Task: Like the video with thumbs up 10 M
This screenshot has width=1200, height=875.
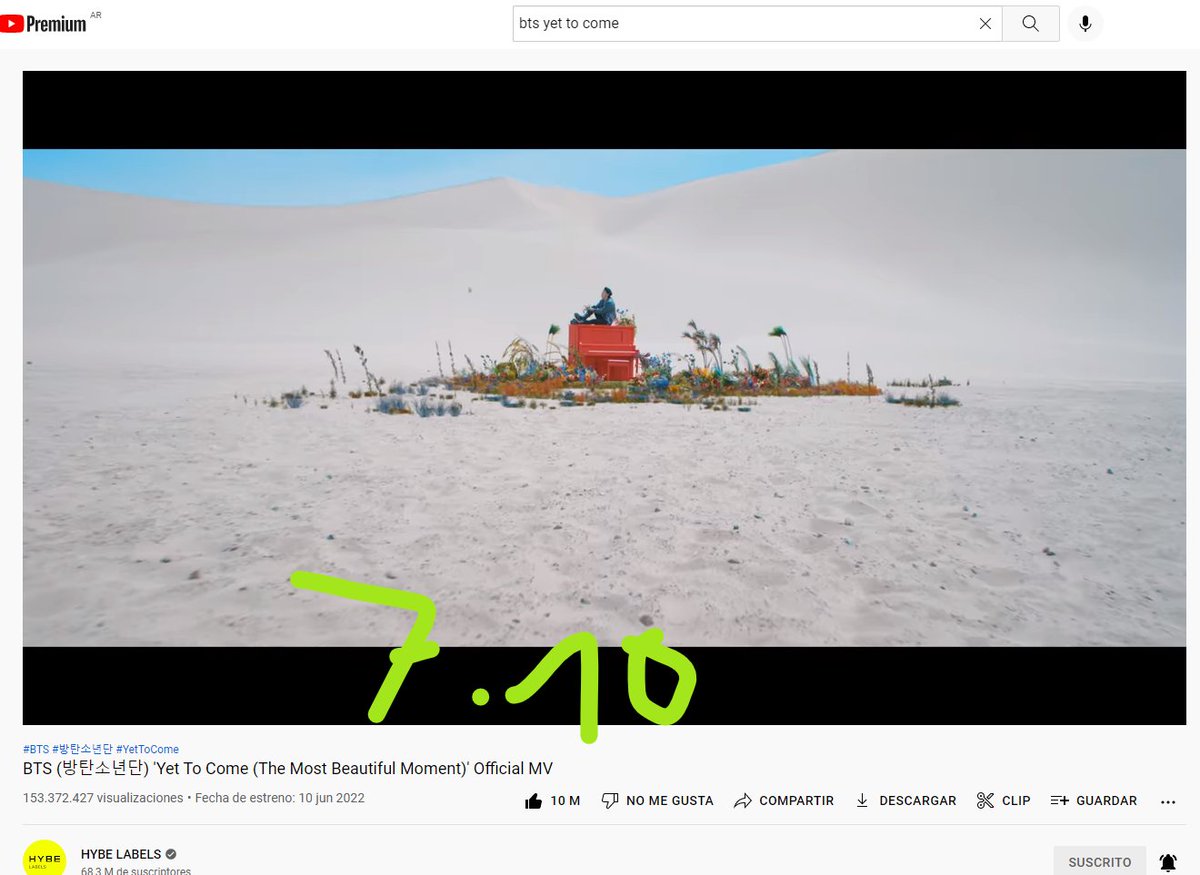Action: click(553, 801)
